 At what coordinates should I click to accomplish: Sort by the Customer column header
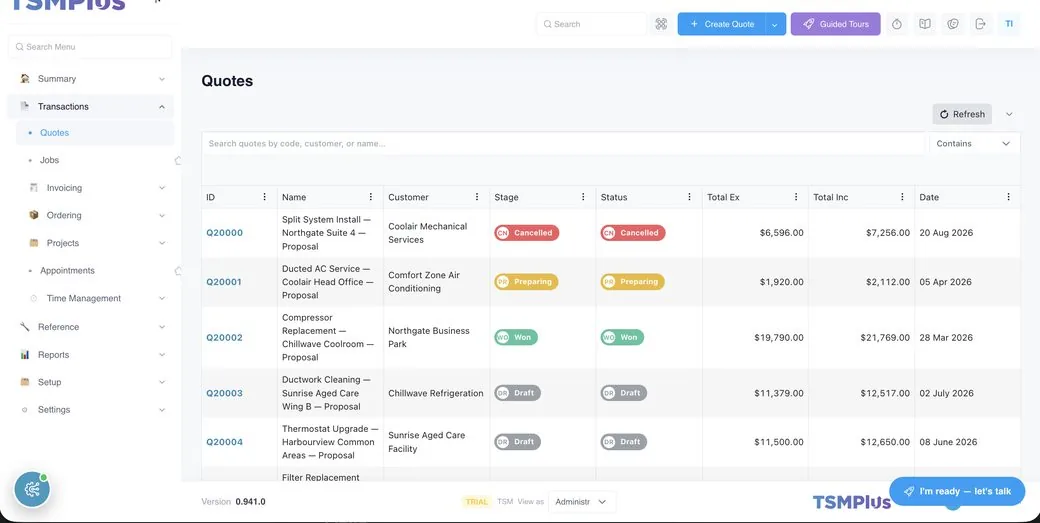coord(409,197)
